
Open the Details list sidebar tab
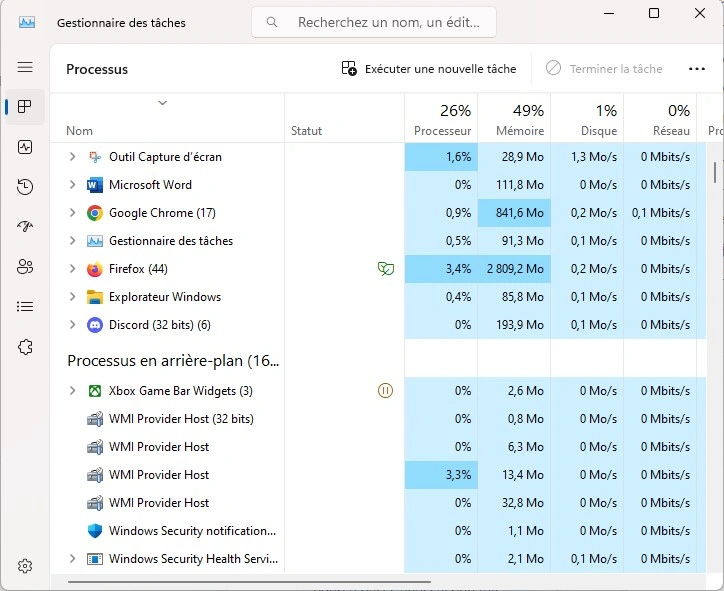click(x=25, y=307)
